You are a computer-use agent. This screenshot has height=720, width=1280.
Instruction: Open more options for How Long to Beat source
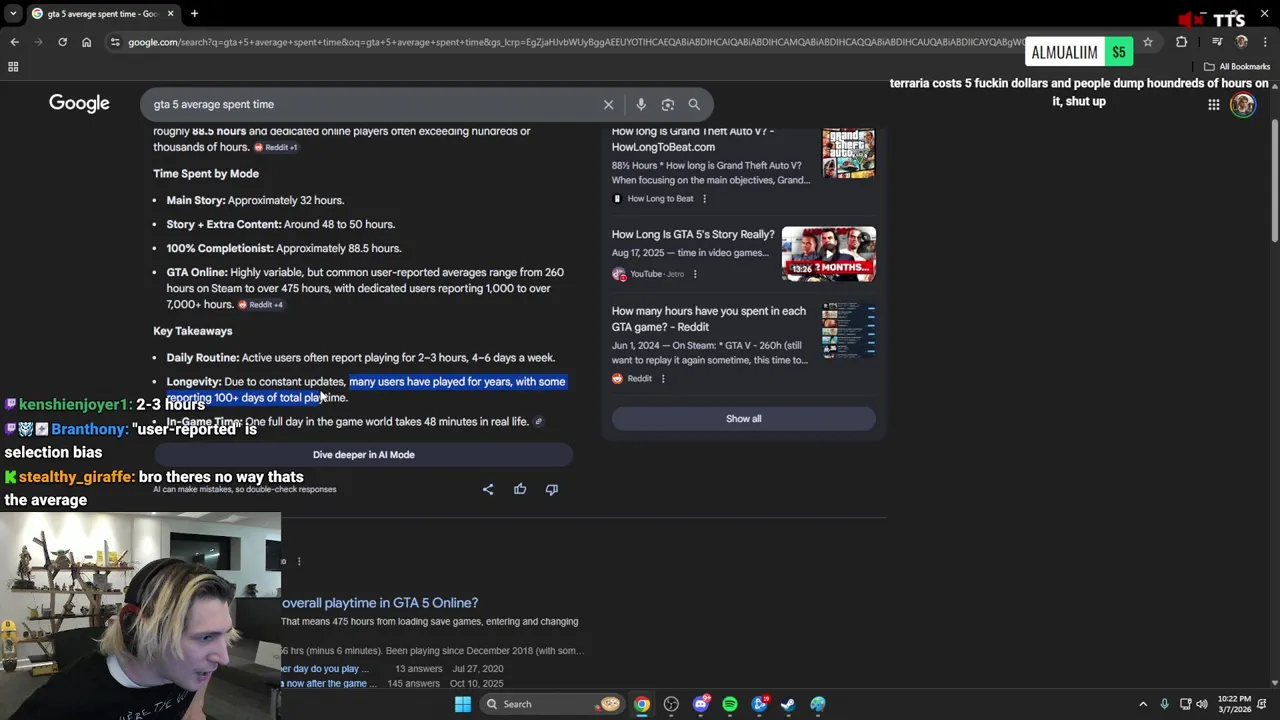click(704, 199)
